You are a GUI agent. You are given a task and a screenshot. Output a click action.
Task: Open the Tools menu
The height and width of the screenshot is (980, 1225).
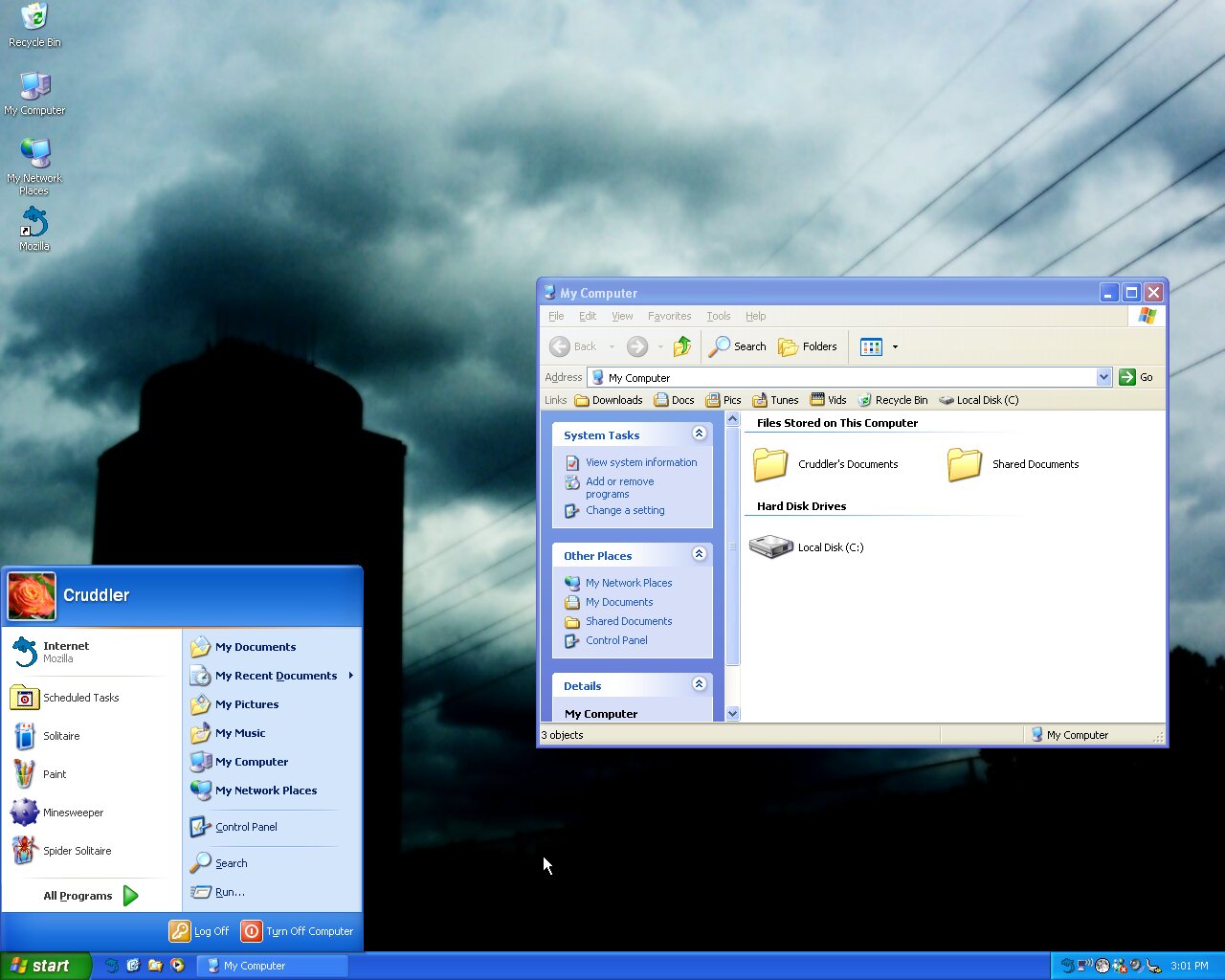(718, 316)
